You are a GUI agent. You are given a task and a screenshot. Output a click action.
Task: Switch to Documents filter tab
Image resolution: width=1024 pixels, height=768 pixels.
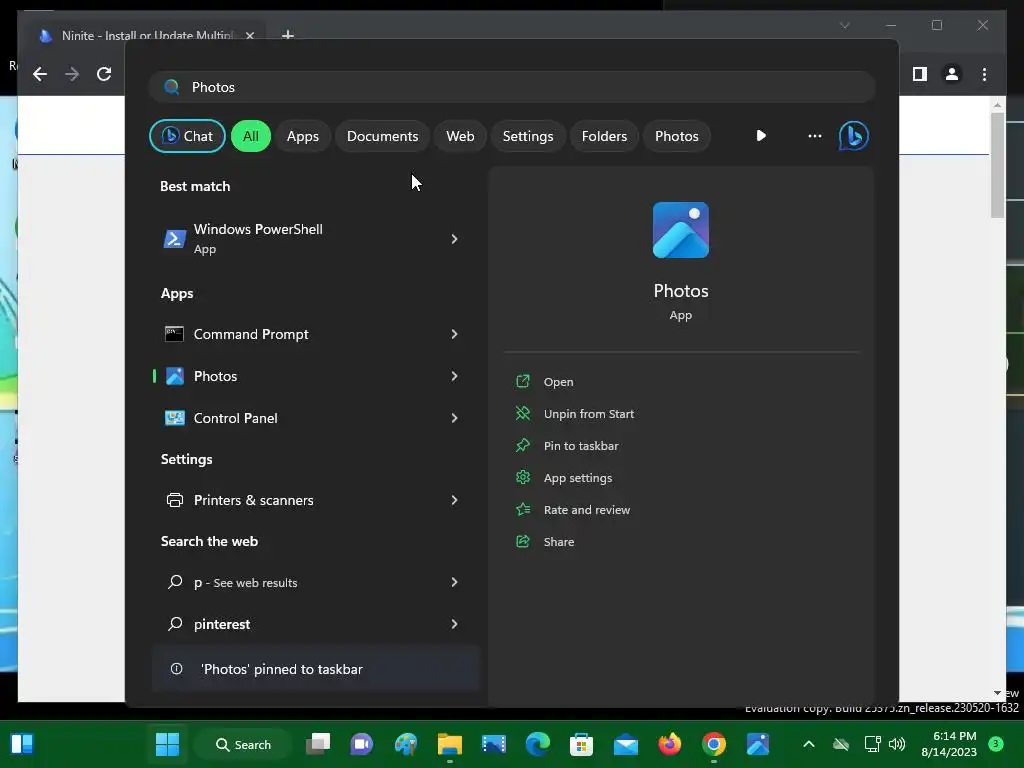click(382, 136)
